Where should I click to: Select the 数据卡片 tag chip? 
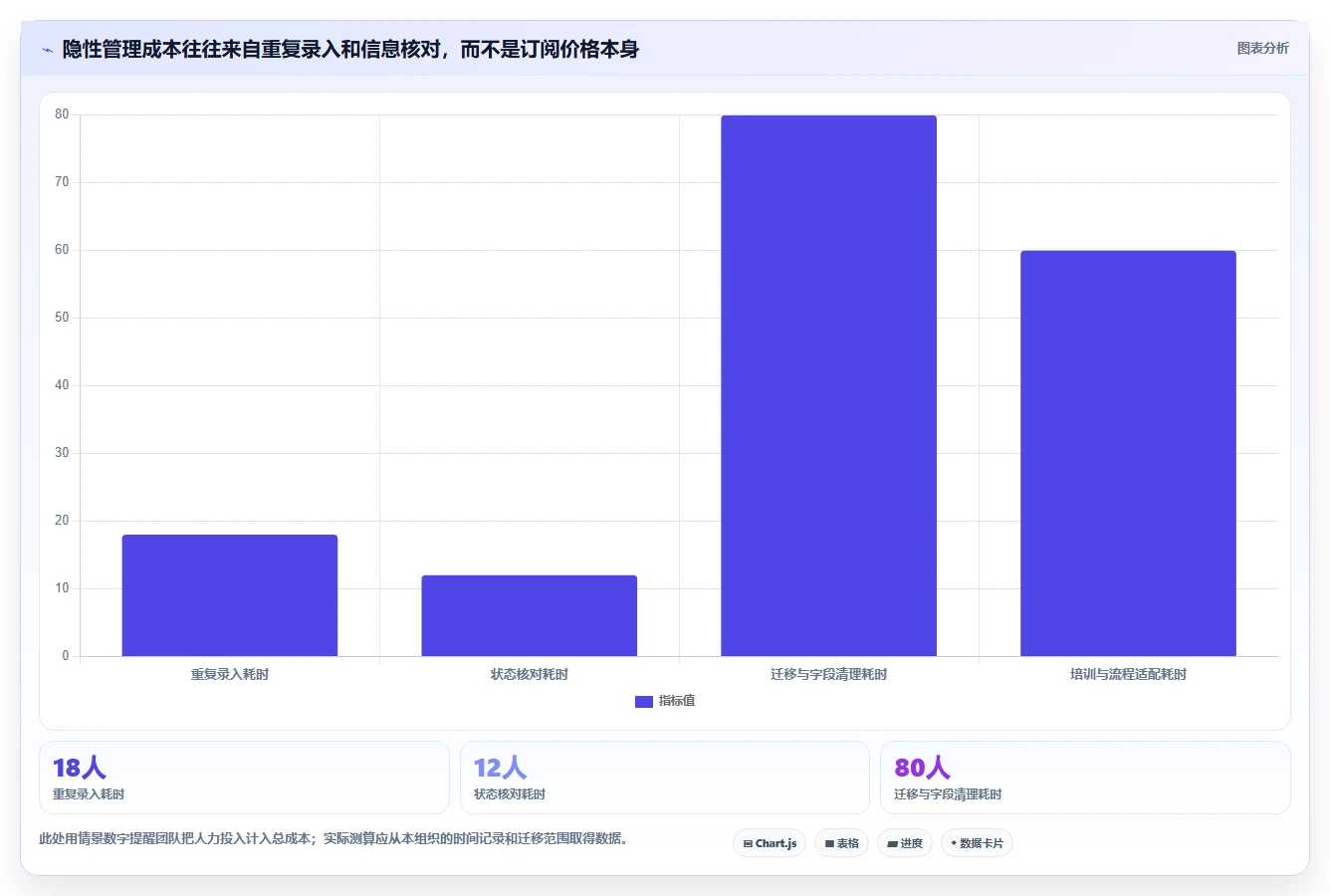[977, 843]
